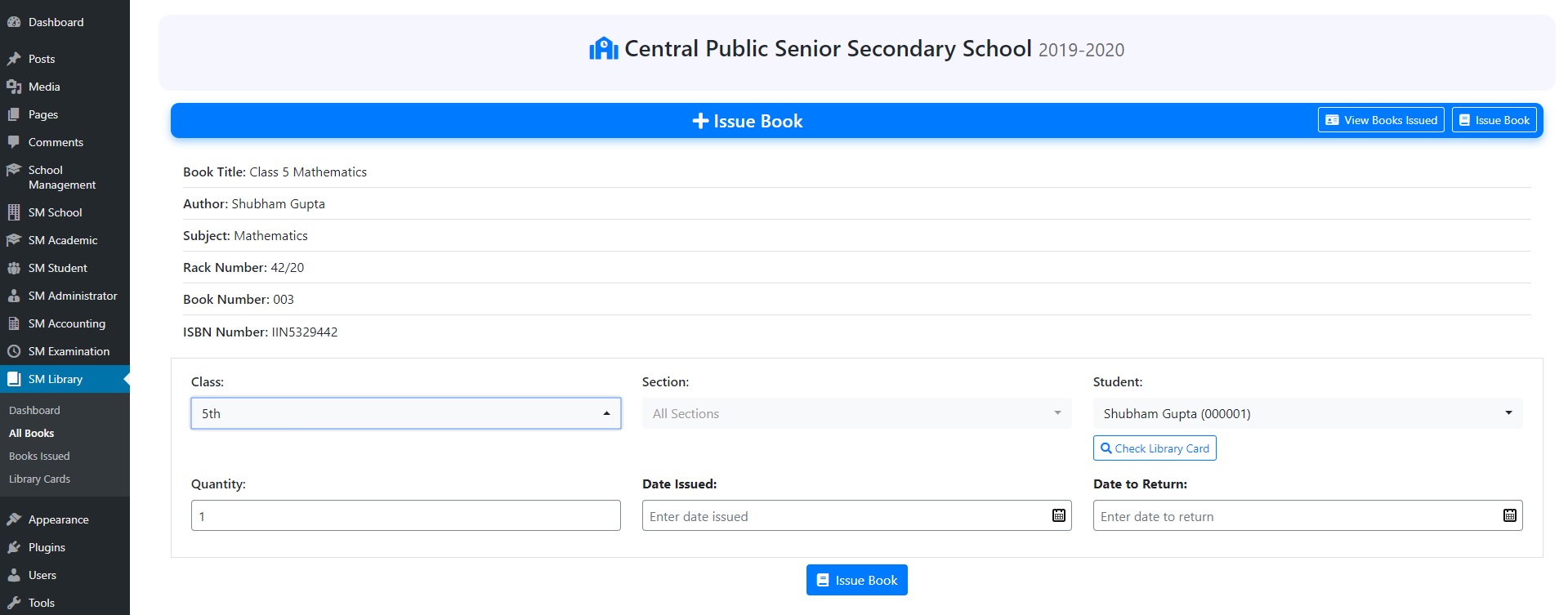
Task: Click the SM Library book icon
Action: click(14, 379)
